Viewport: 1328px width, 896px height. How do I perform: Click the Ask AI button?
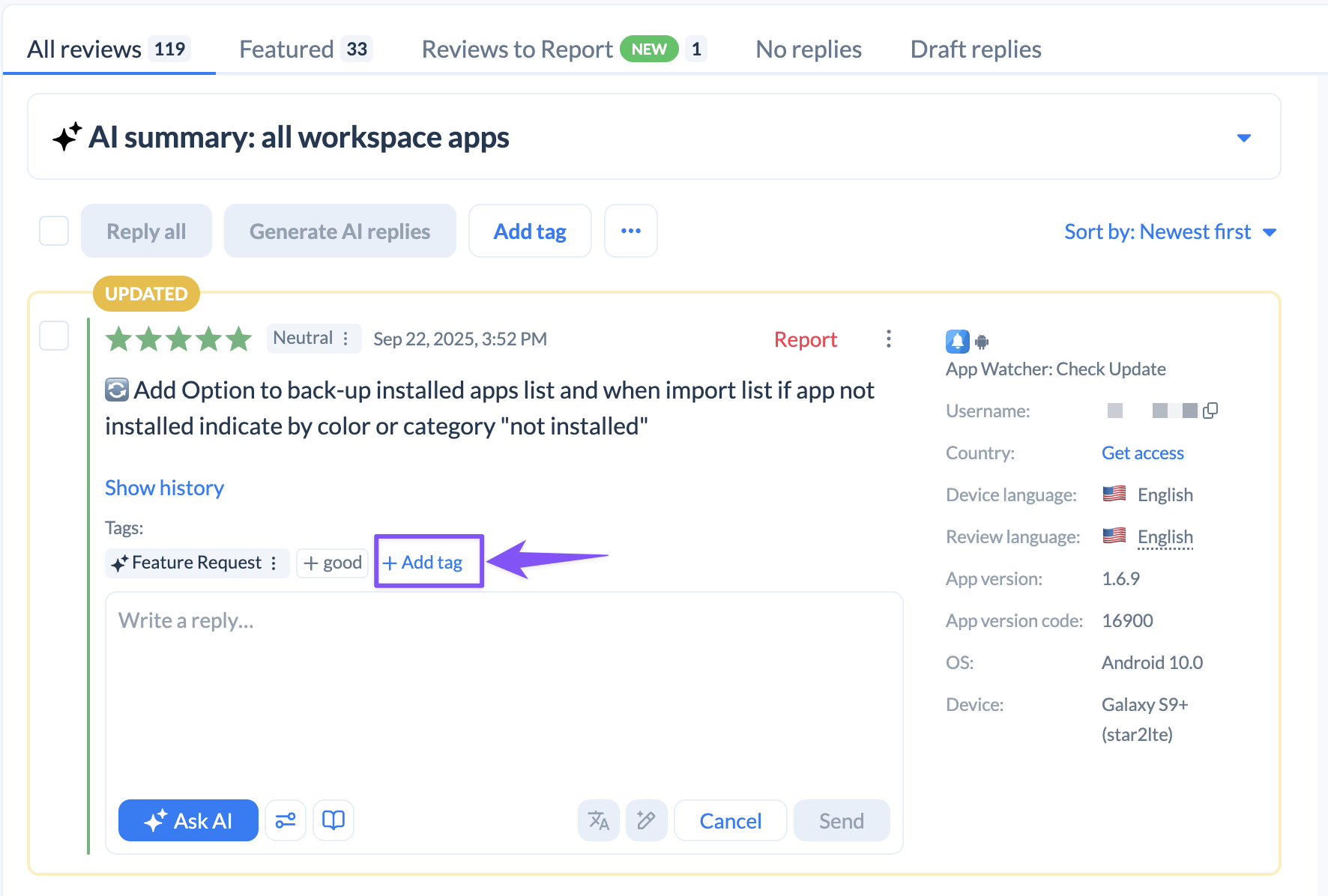click(x=188, y=820)
